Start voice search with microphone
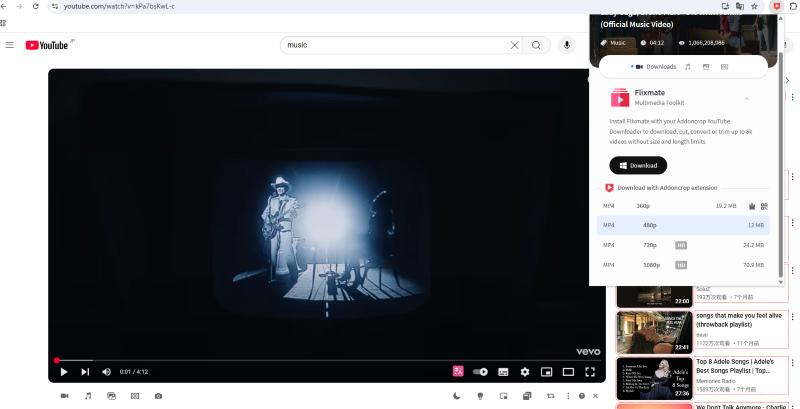 click(566, 45)
